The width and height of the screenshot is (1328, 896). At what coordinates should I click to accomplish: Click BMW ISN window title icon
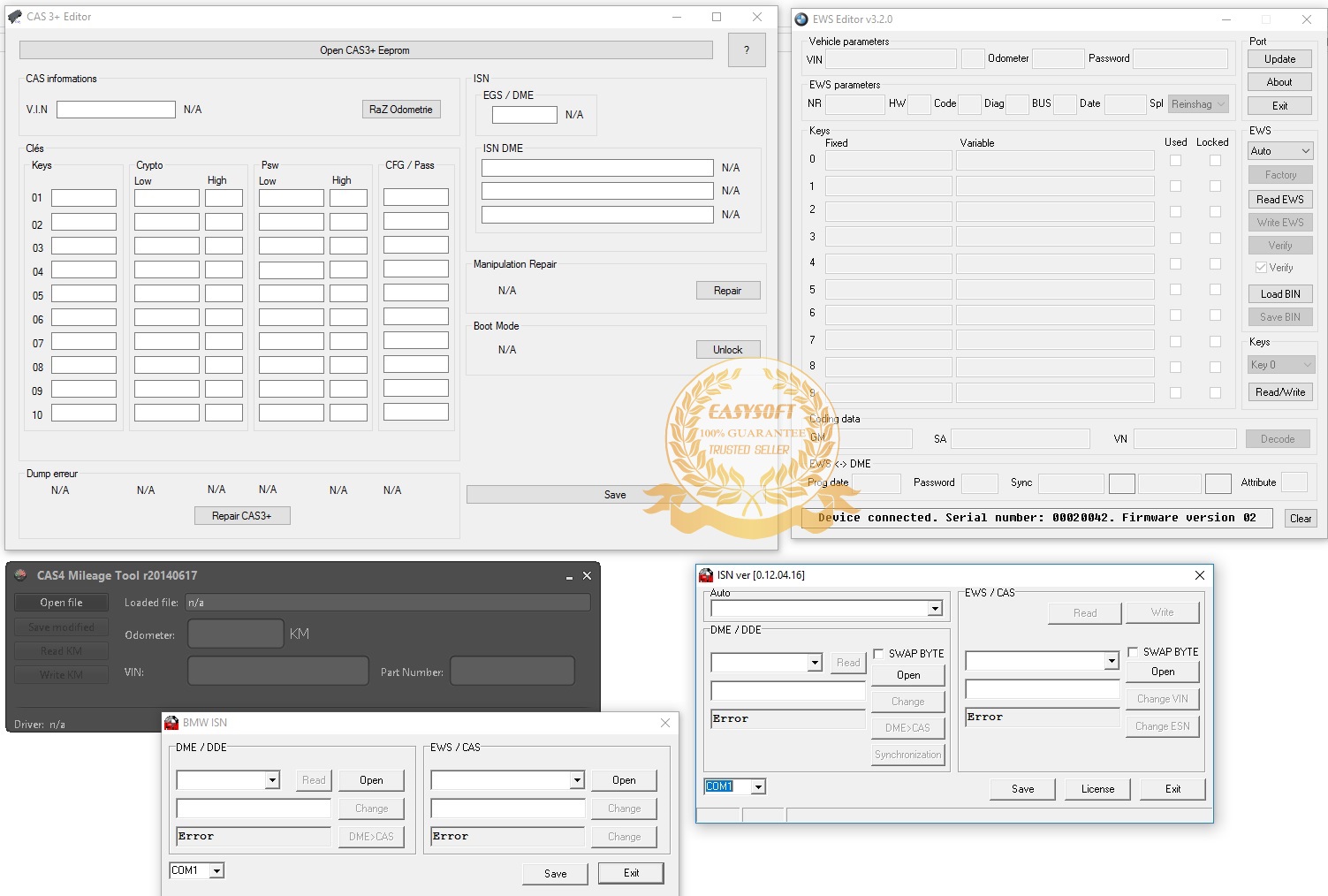point(171,723)
